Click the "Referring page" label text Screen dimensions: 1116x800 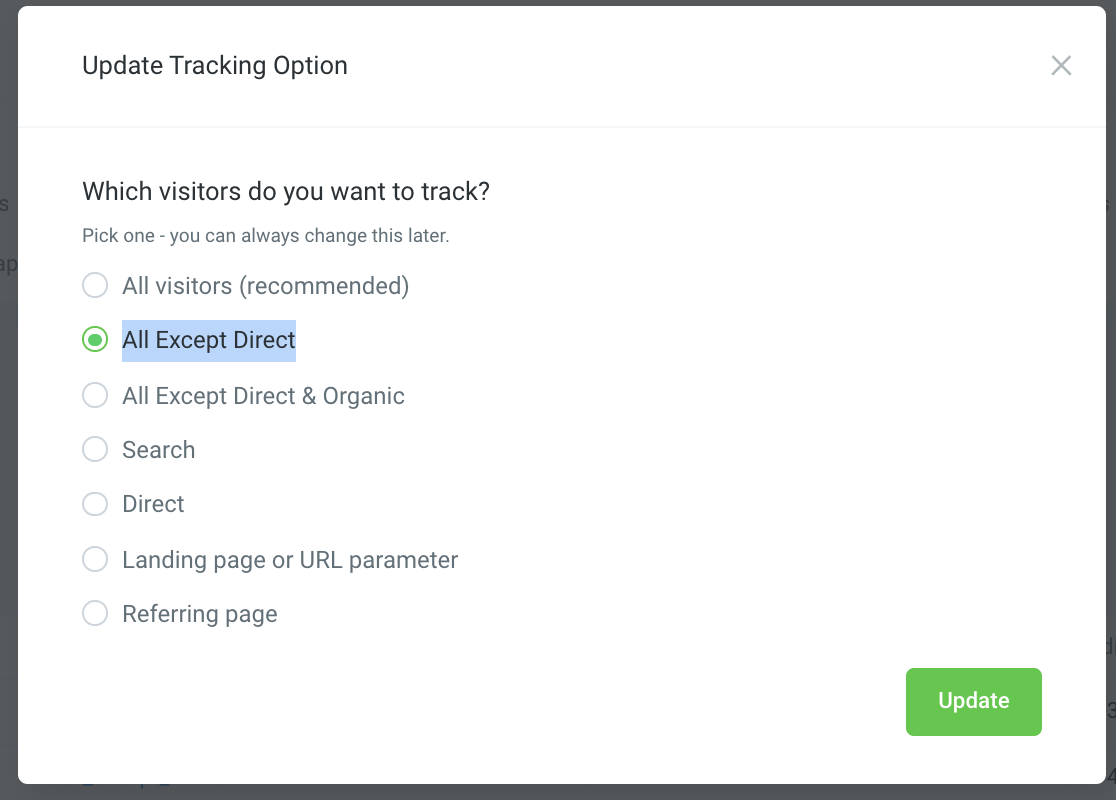pos(200,613)
